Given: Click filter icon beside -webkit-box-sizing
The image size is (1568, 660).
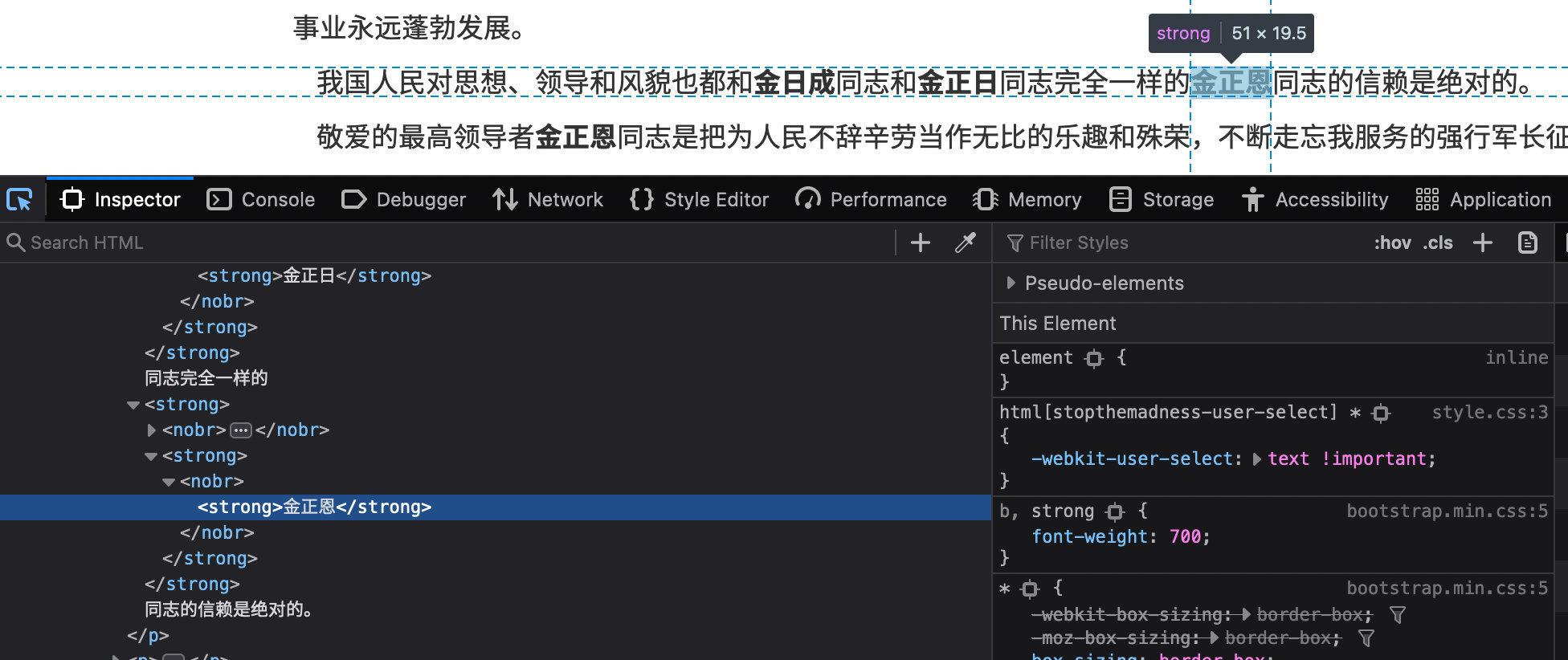Looking at the screenshot, I should click(1398, 615).
